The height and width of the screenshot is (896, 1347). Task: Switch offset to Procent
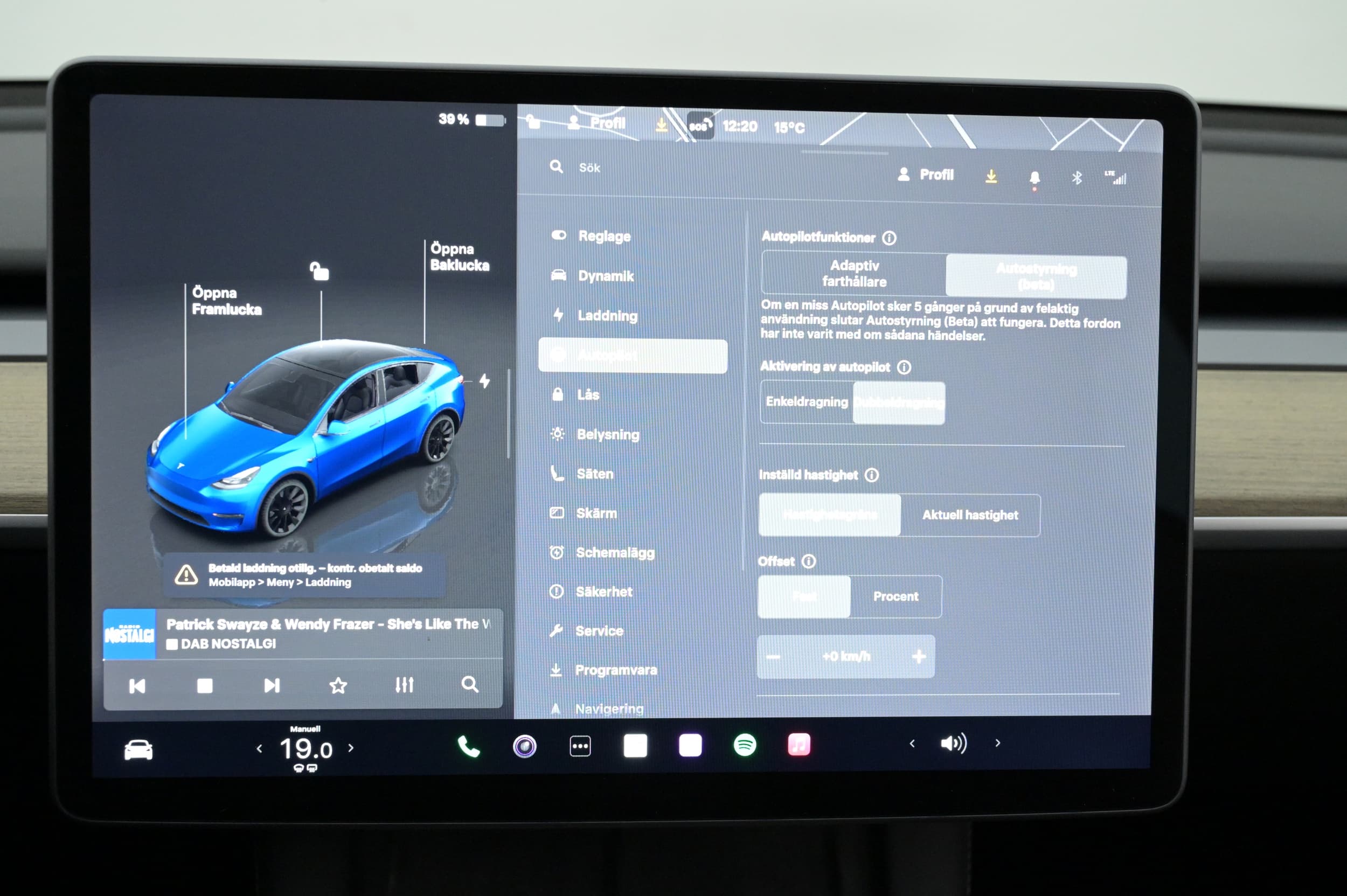895,596
